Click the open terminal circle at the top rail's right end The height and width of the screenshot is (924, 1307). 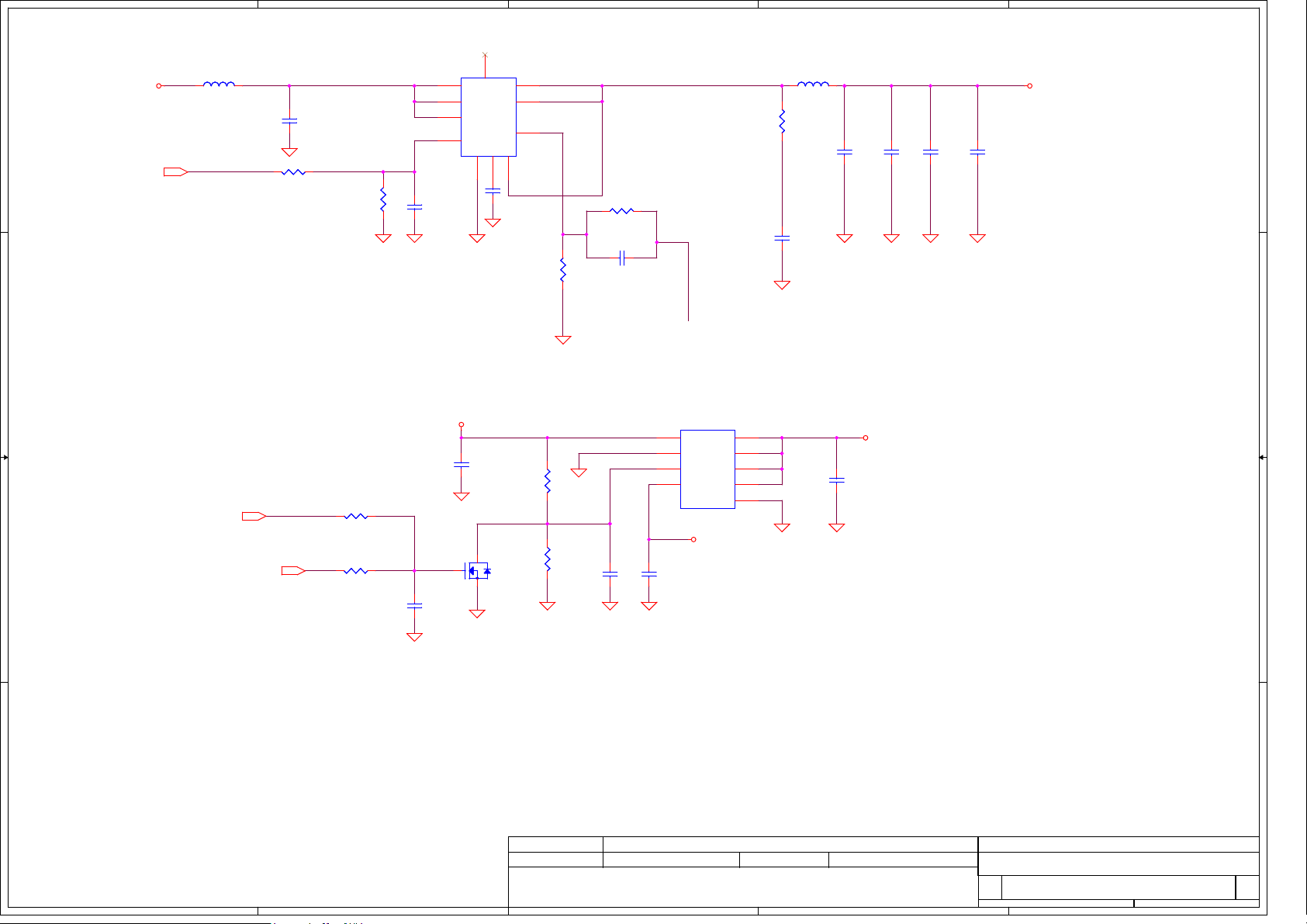tap(1030, 86)
